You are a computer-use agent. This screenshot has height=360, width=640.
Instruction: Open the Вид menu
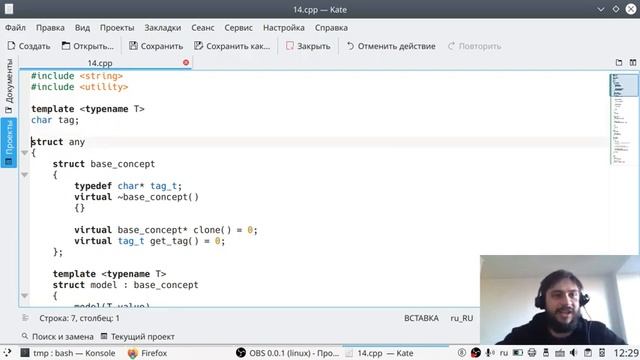[x=82, y=27]
